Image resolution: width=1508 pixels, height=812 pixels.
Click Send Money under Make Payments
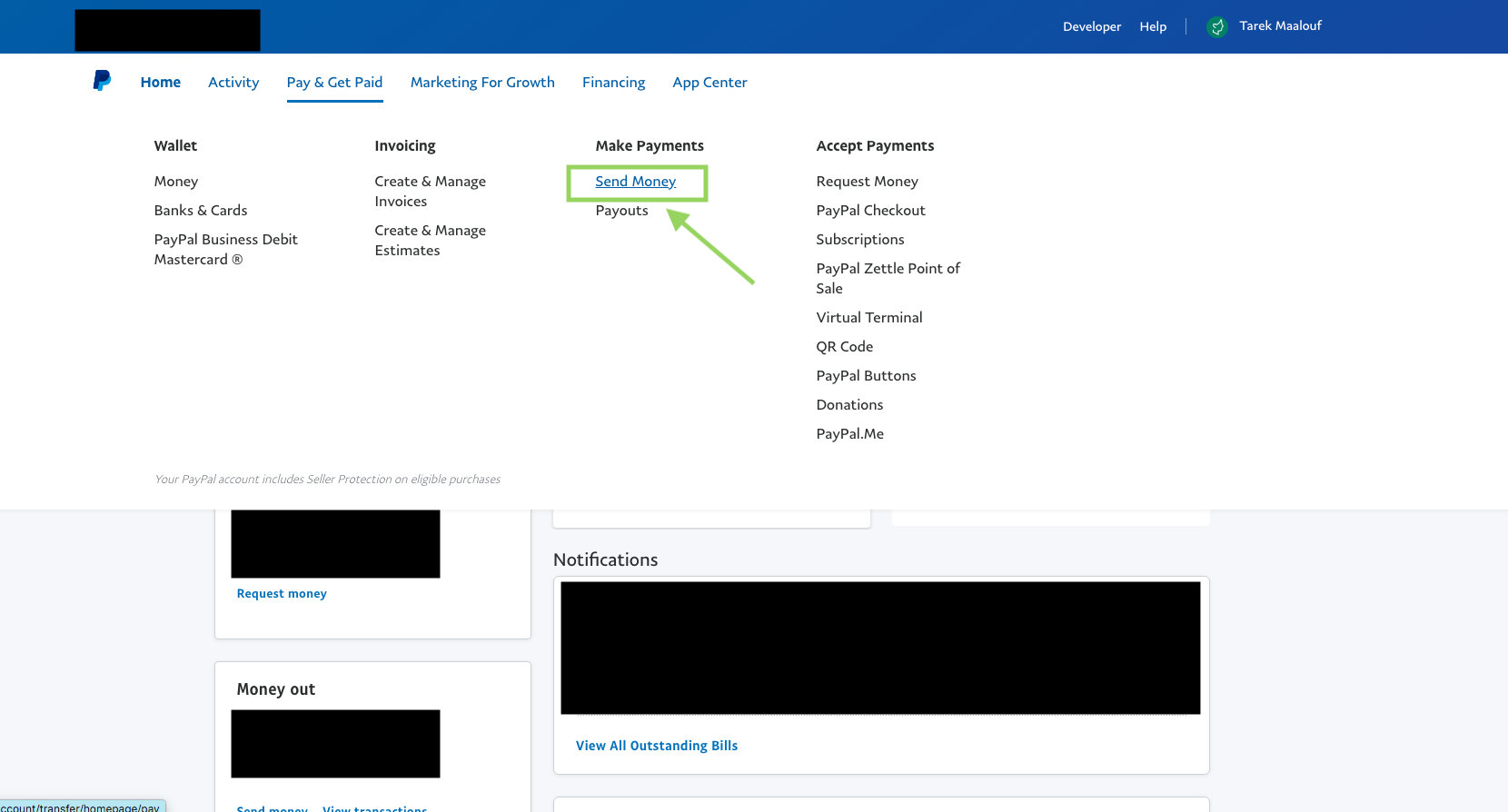point(636,182)
